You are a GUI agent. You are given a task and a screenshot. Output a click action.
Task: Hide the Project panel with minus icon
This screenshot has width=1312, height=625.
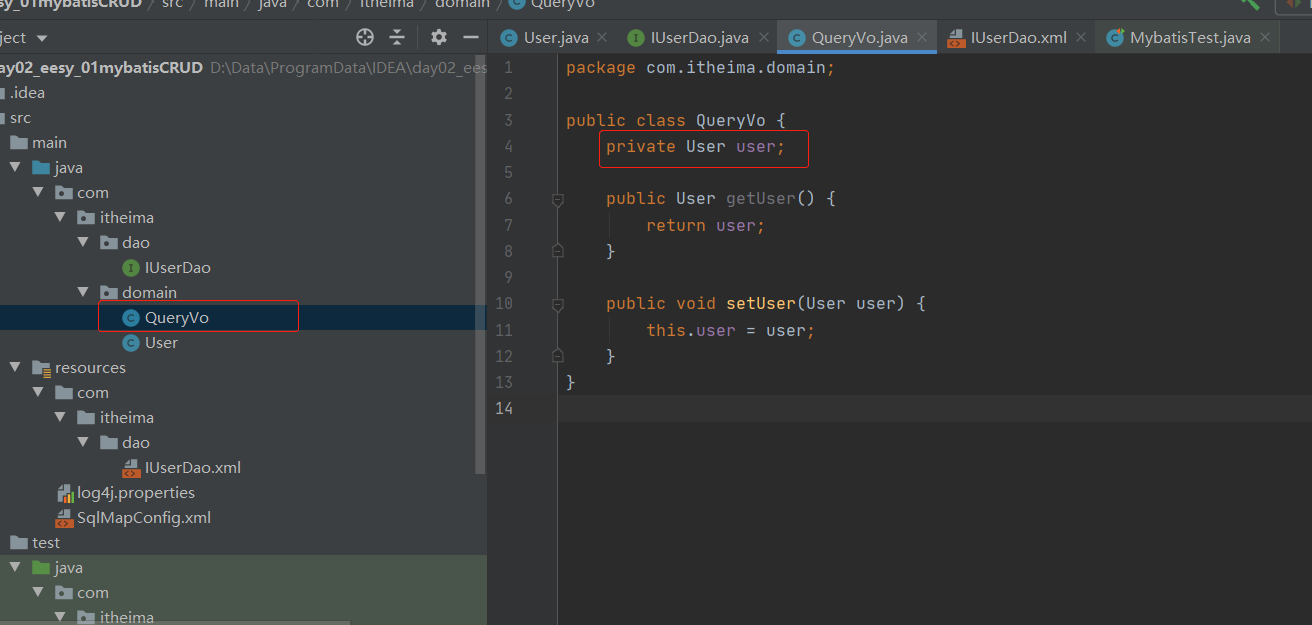tap(470, 37)
